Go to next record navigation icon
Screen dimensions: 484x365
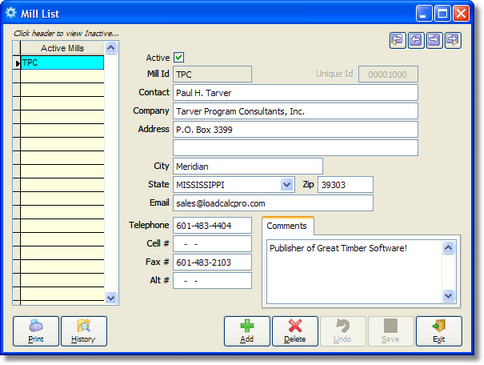[434, 41]
